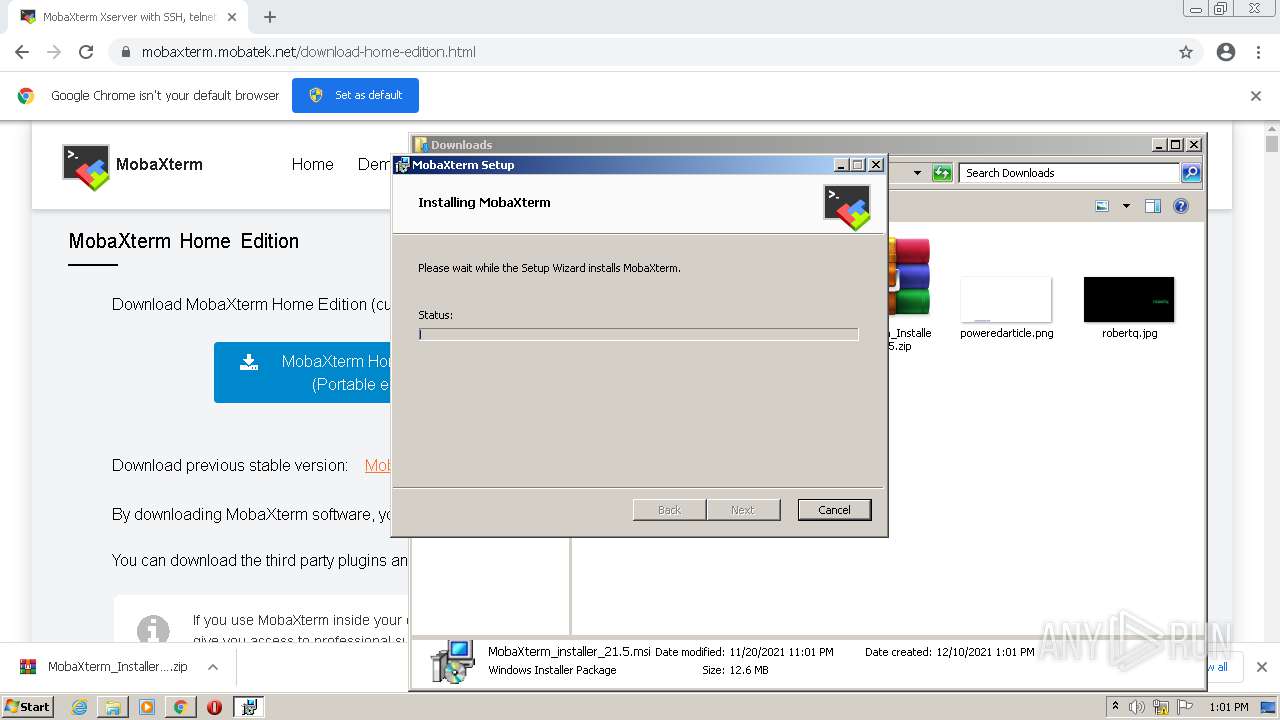Switch to the installer taskbar button
1280x720 pixels.
pos(248,707)
